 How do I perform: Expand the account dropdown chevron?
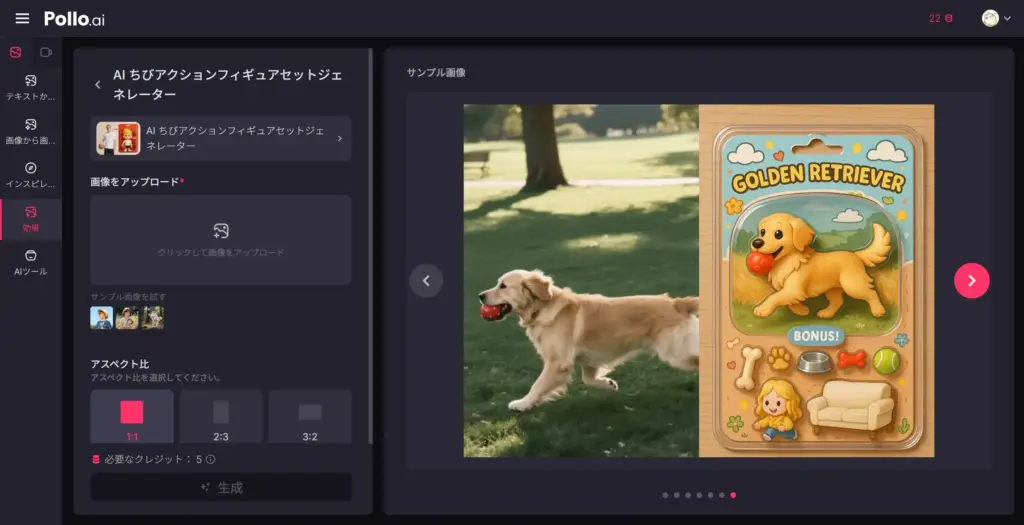coord(1008,19)
